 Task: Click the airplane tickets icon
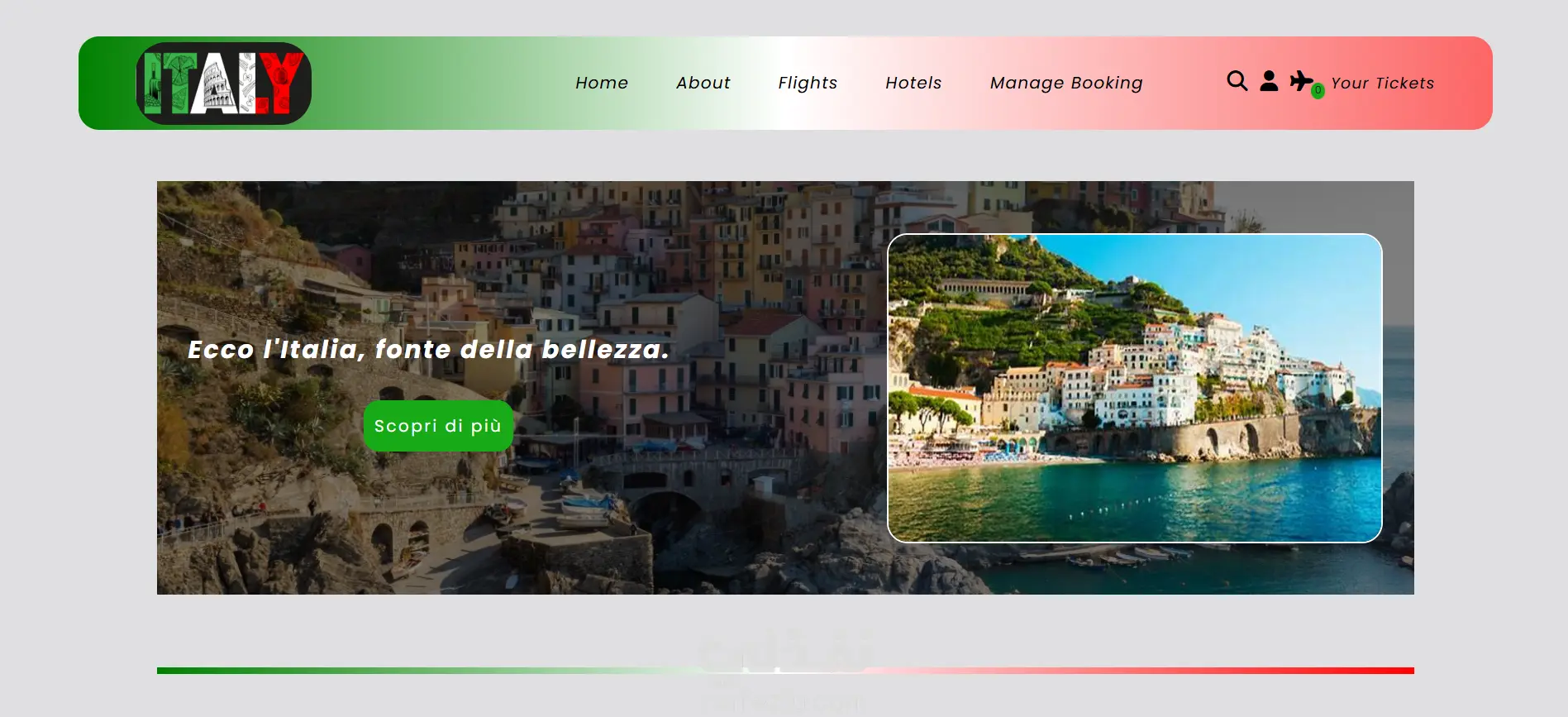tap(1301, 81)
